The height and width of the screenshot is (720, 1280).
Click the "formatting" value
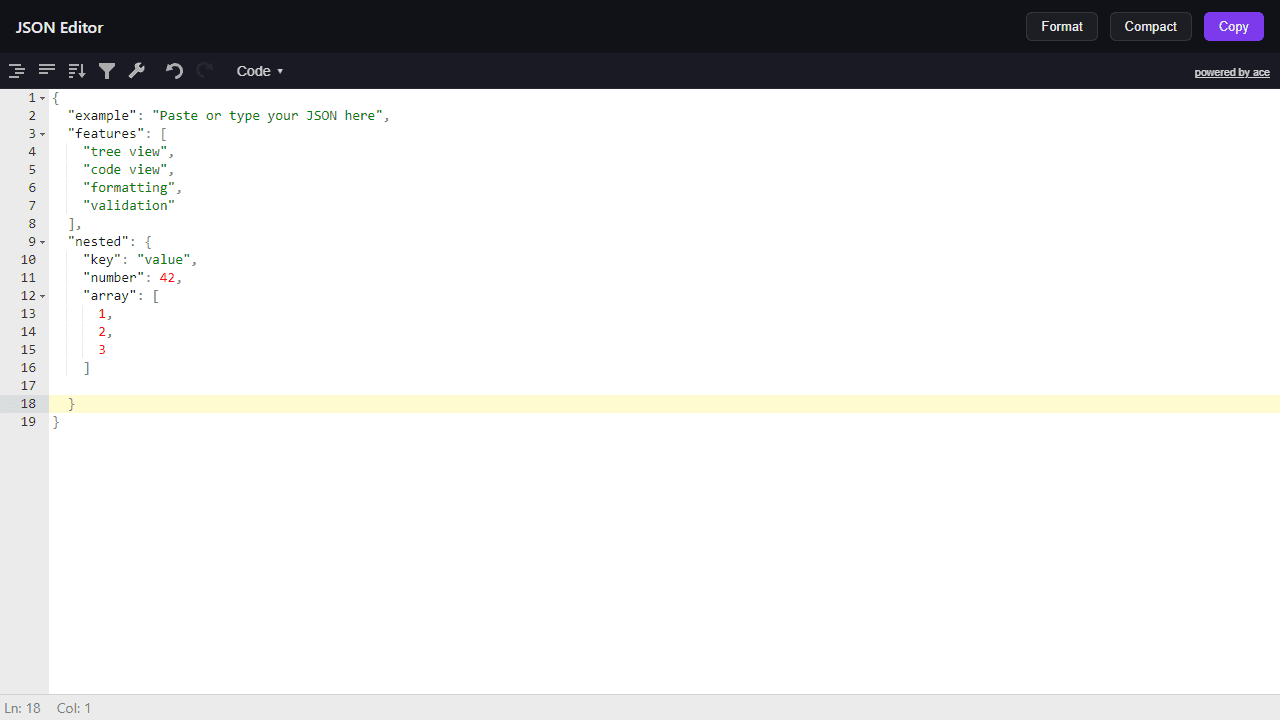click(x=129, y=188)
